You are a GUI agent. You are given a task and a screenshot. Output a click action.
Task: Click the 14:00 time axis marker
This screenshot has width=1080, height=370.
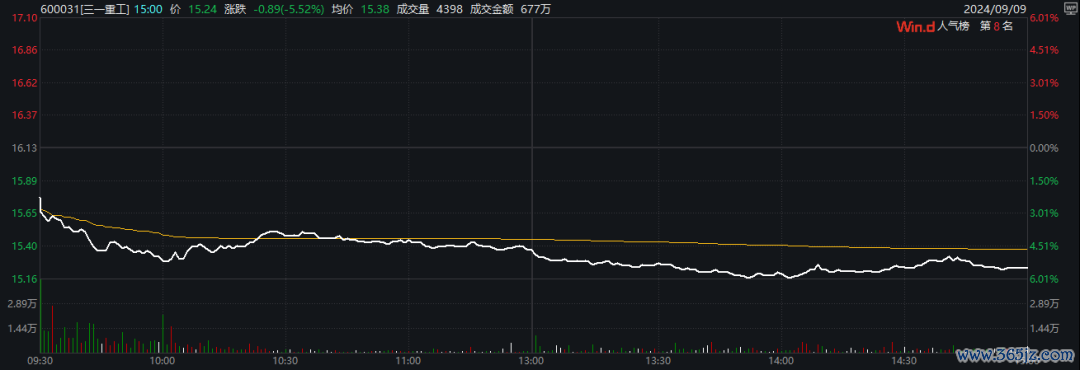pyautogui.click(x=780, y=361)
